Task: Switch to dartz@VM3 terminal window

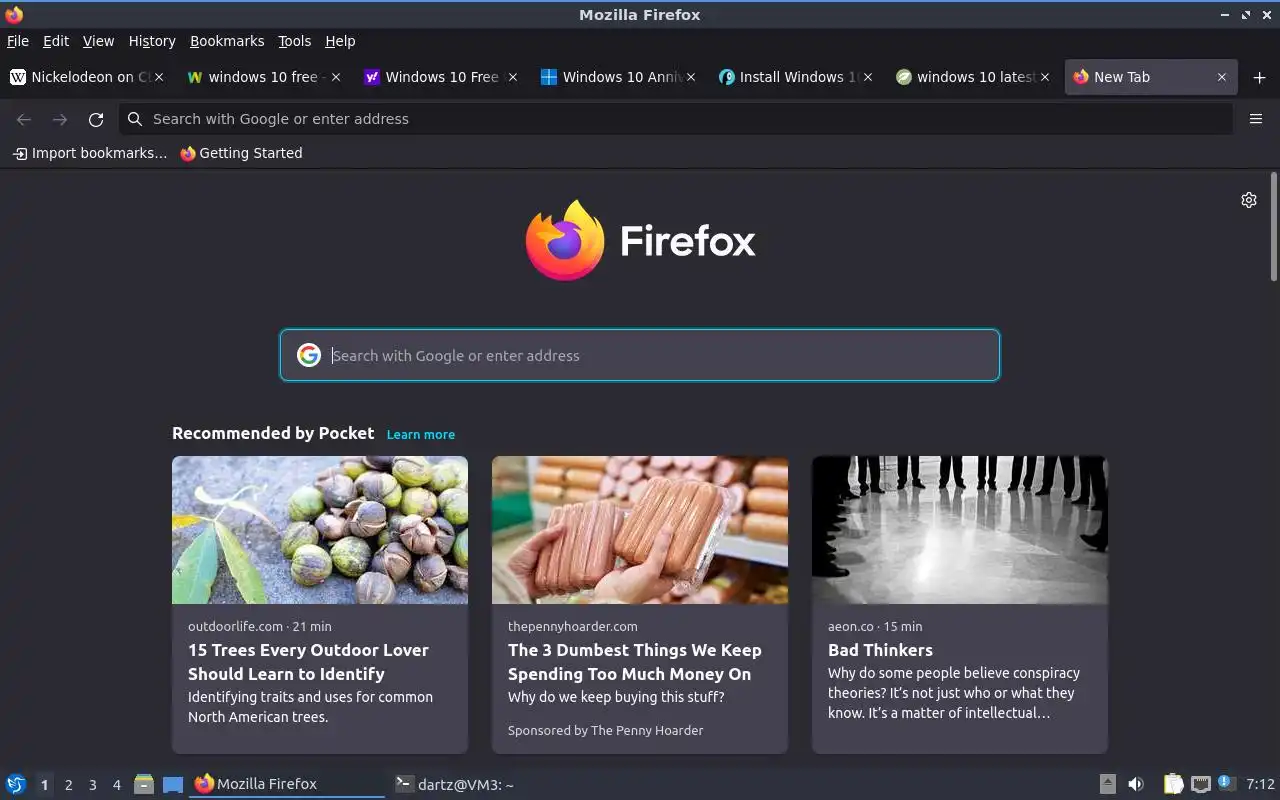Action: click(487, 784)
